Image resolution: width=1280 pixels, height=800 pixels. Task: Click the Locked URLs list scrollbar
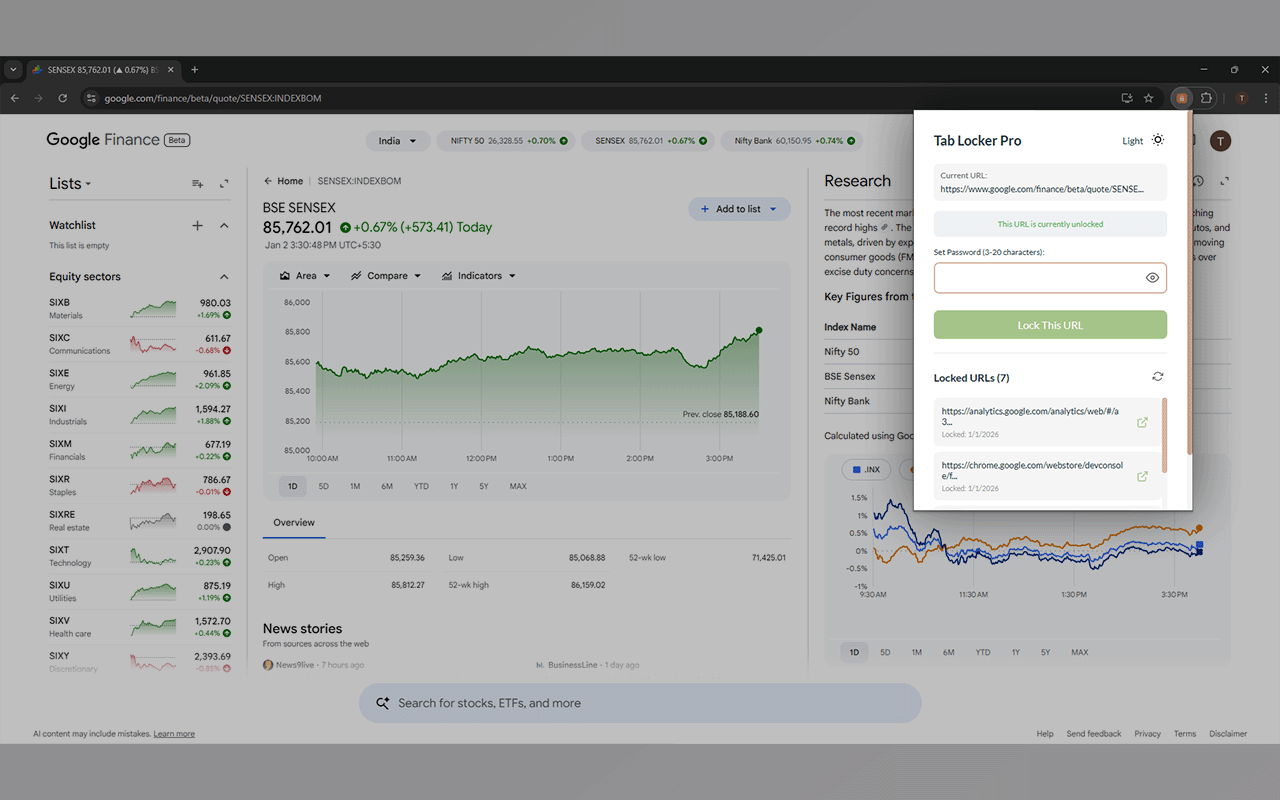tap(1165, 435)
